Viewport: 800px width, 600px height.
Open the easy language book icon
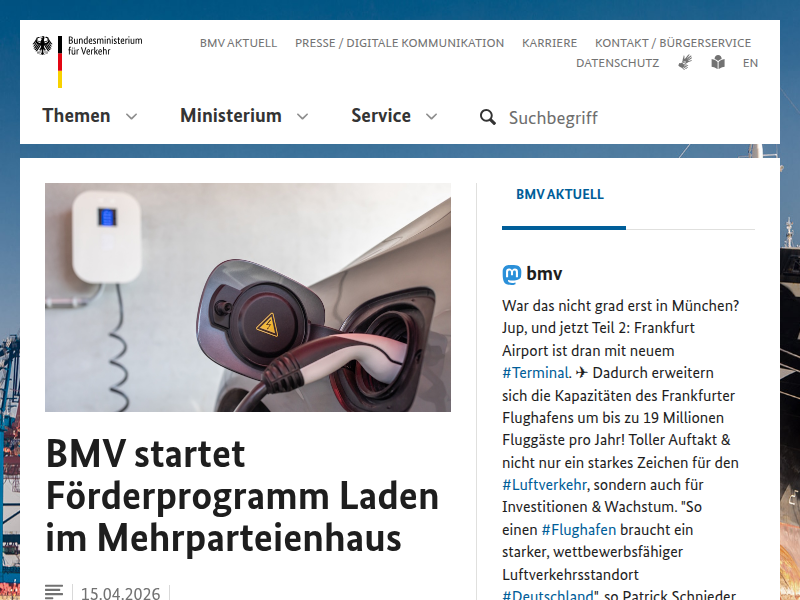tap(718, 63)
